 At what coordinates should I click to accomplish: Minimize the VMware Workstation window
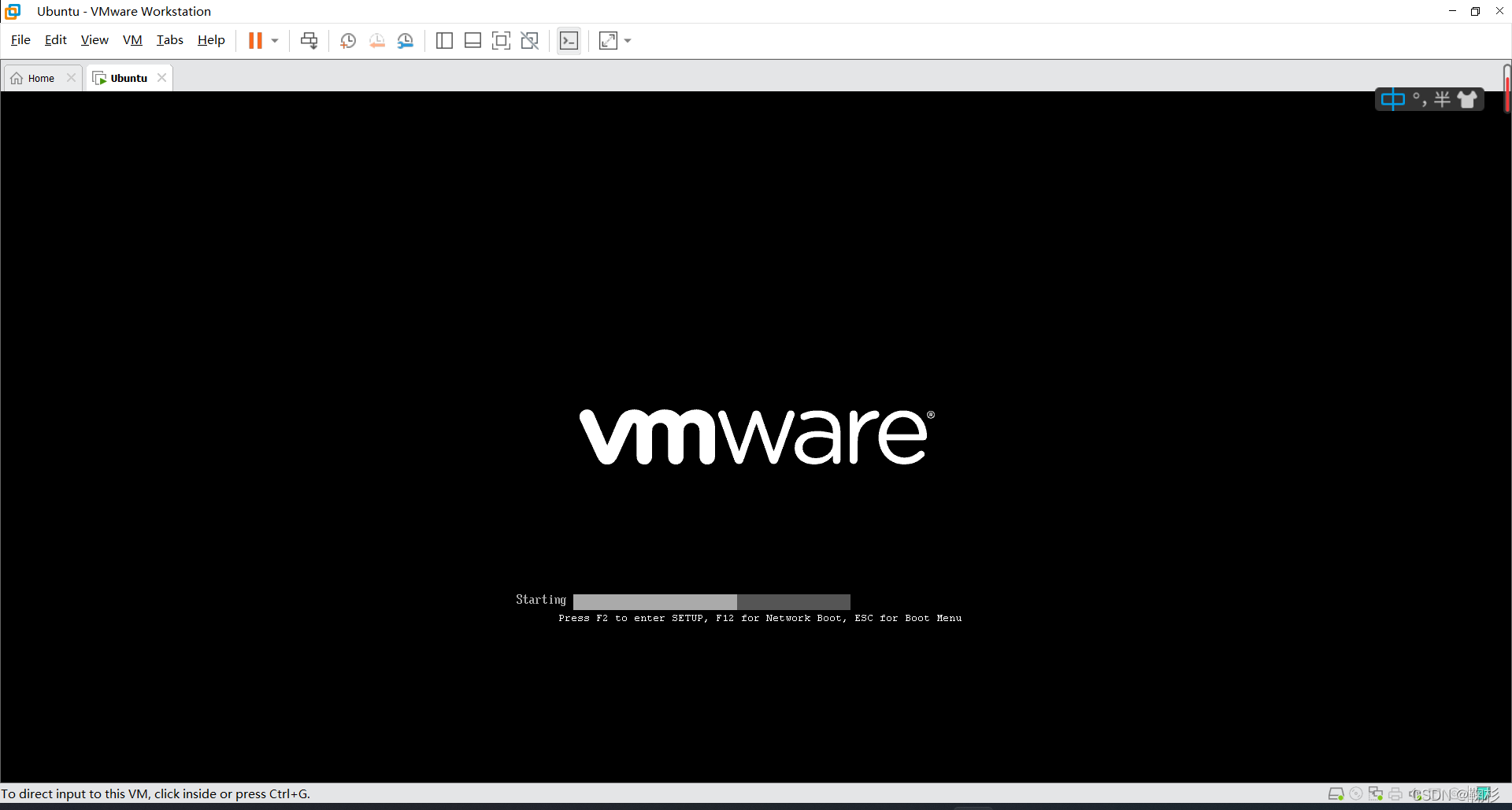1452,11
